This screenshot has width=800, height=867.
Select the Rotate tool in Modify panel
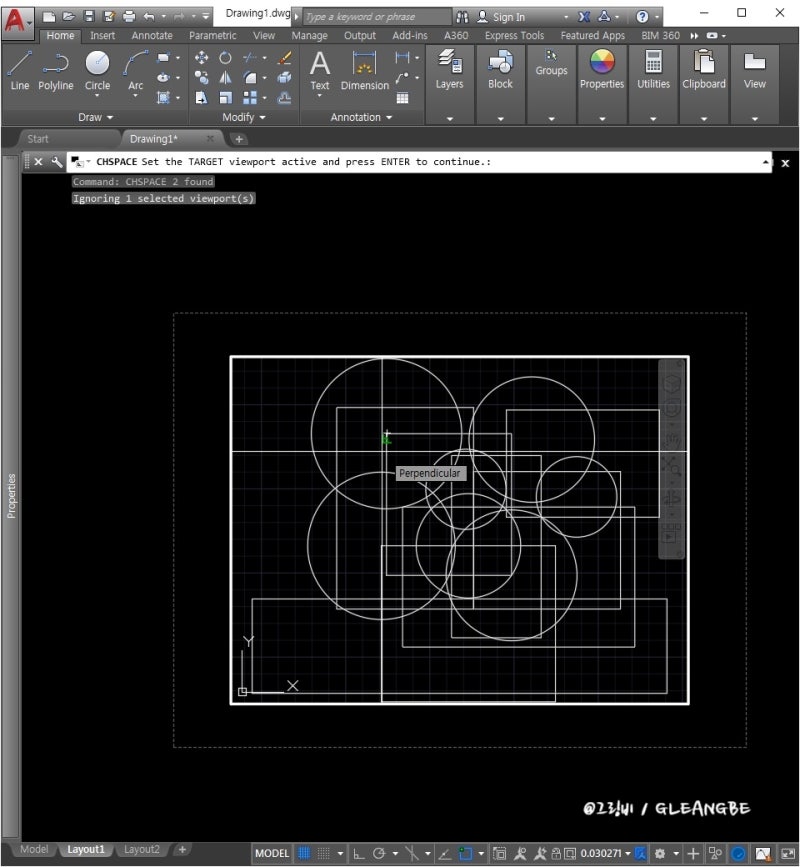(225, 57)
